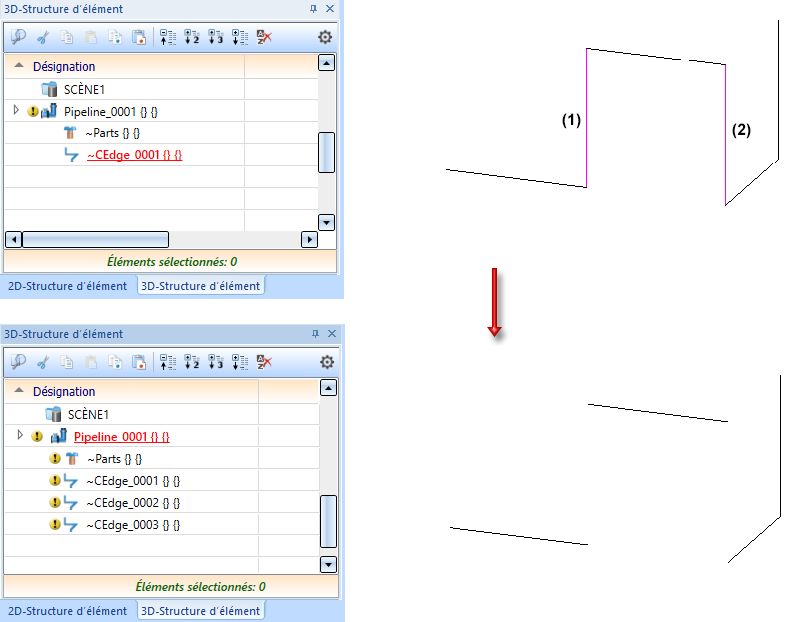796x622 pixels.
Task: Click scroll-up arrow in lower panel
Action: tap(328, 388)
